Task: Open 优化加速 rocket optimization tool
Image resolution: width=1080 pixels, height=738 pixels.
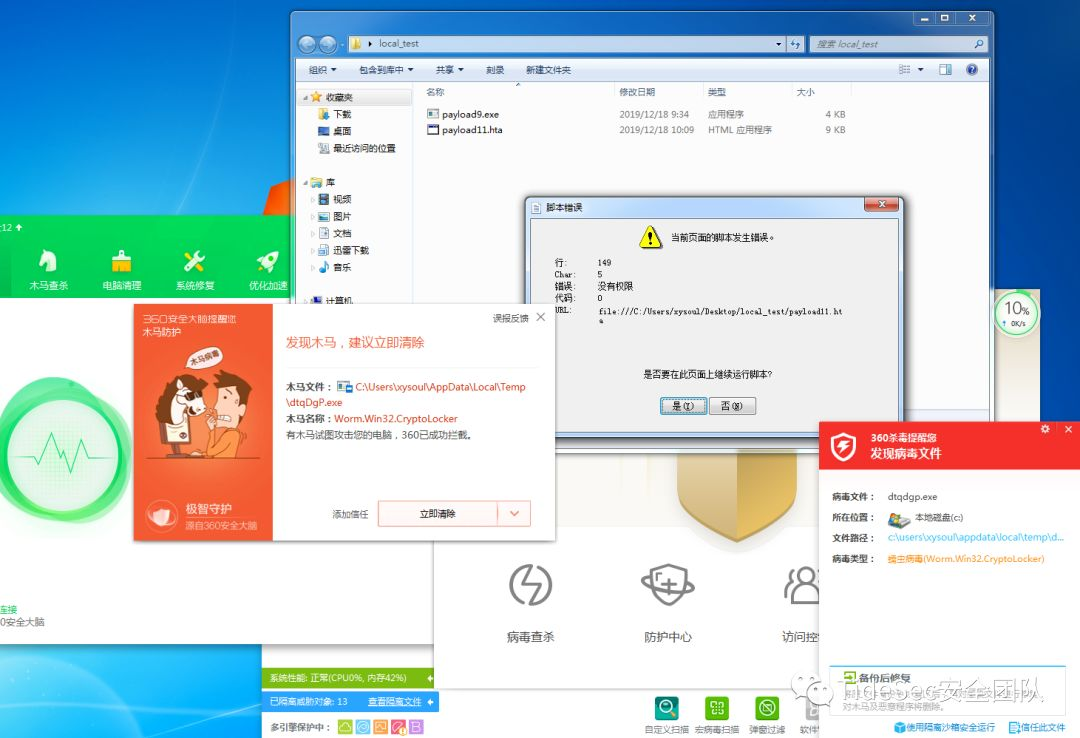Action: click(268, 269)
